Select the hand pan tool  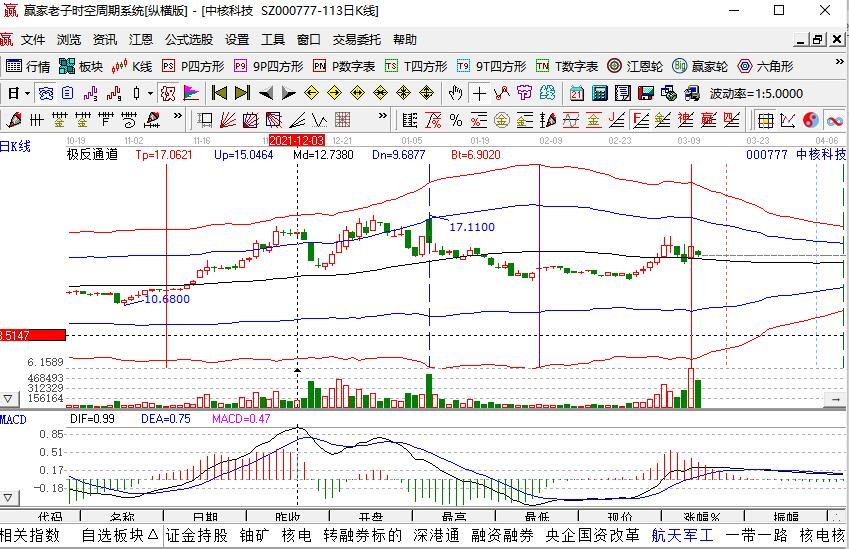tap(455, 93)
